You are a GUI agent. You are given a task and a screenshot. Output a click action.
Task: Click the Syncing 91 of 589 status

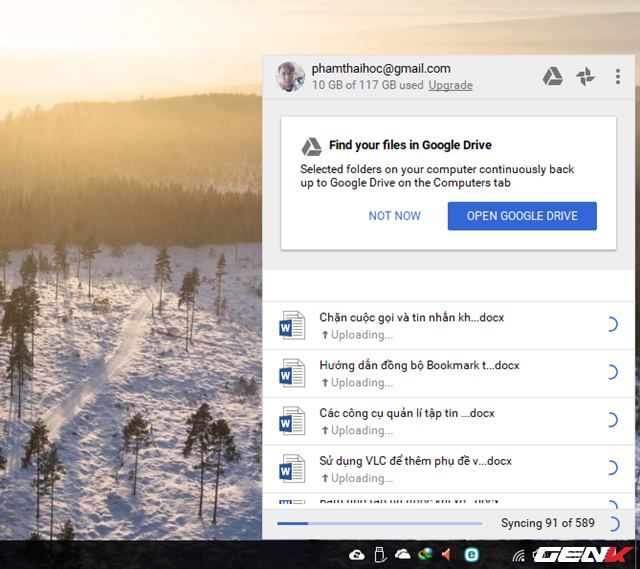(x=547, y=523)
